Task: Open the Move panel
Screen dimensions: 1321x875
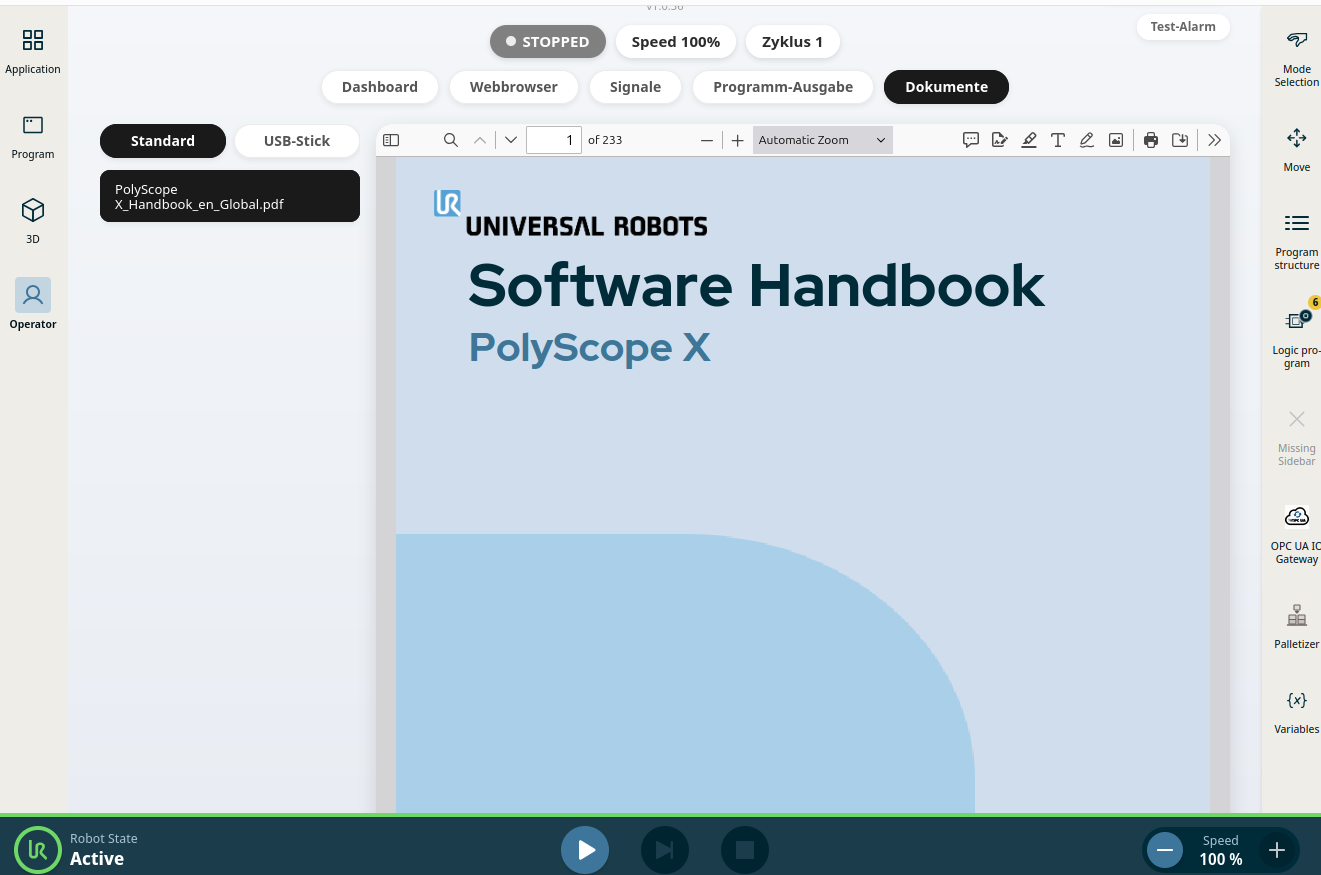Action: [x=1296, y=150]
